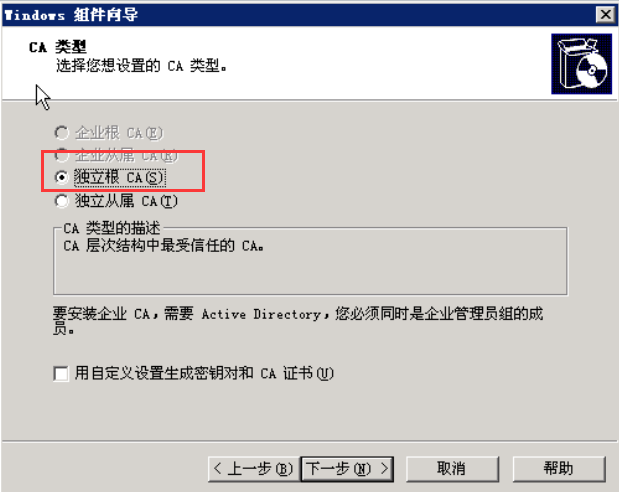619x492 pixels.
Task: Click the 选择您想设置的 CA 类型 subtitle
Action: point(141,66)
